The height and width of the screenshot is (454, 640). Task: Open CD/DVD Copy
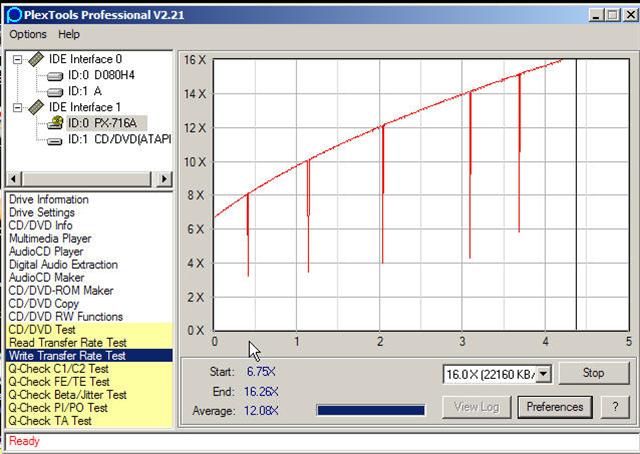(x=43, y=304)
